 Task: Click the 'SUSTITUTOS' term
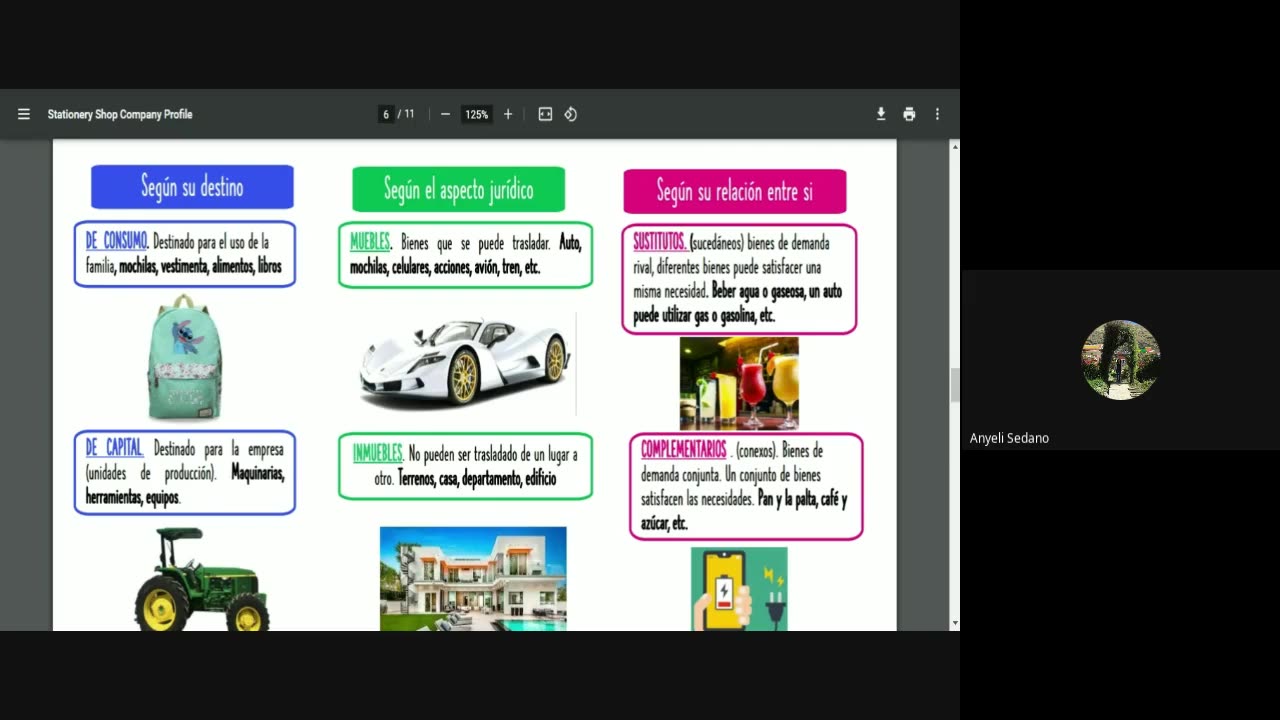tap(659, 243)
